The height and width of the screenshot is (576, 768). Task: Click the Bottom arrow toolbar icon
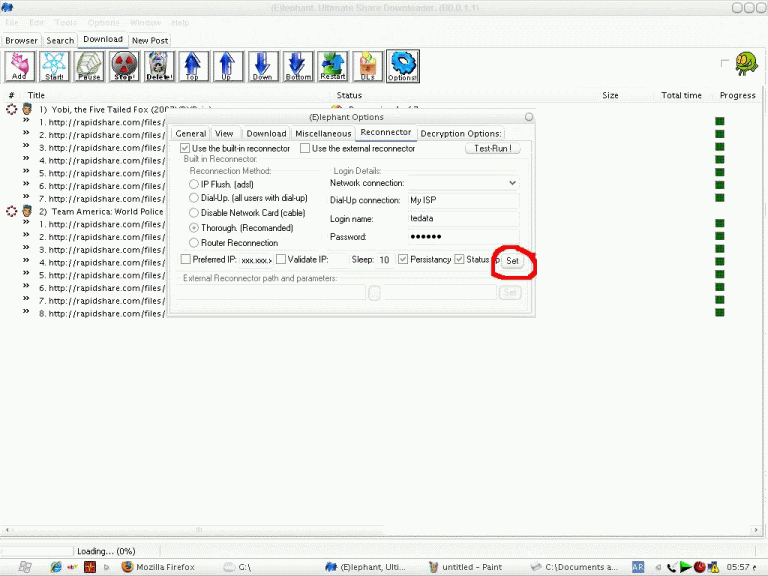[x=298, y=66]
